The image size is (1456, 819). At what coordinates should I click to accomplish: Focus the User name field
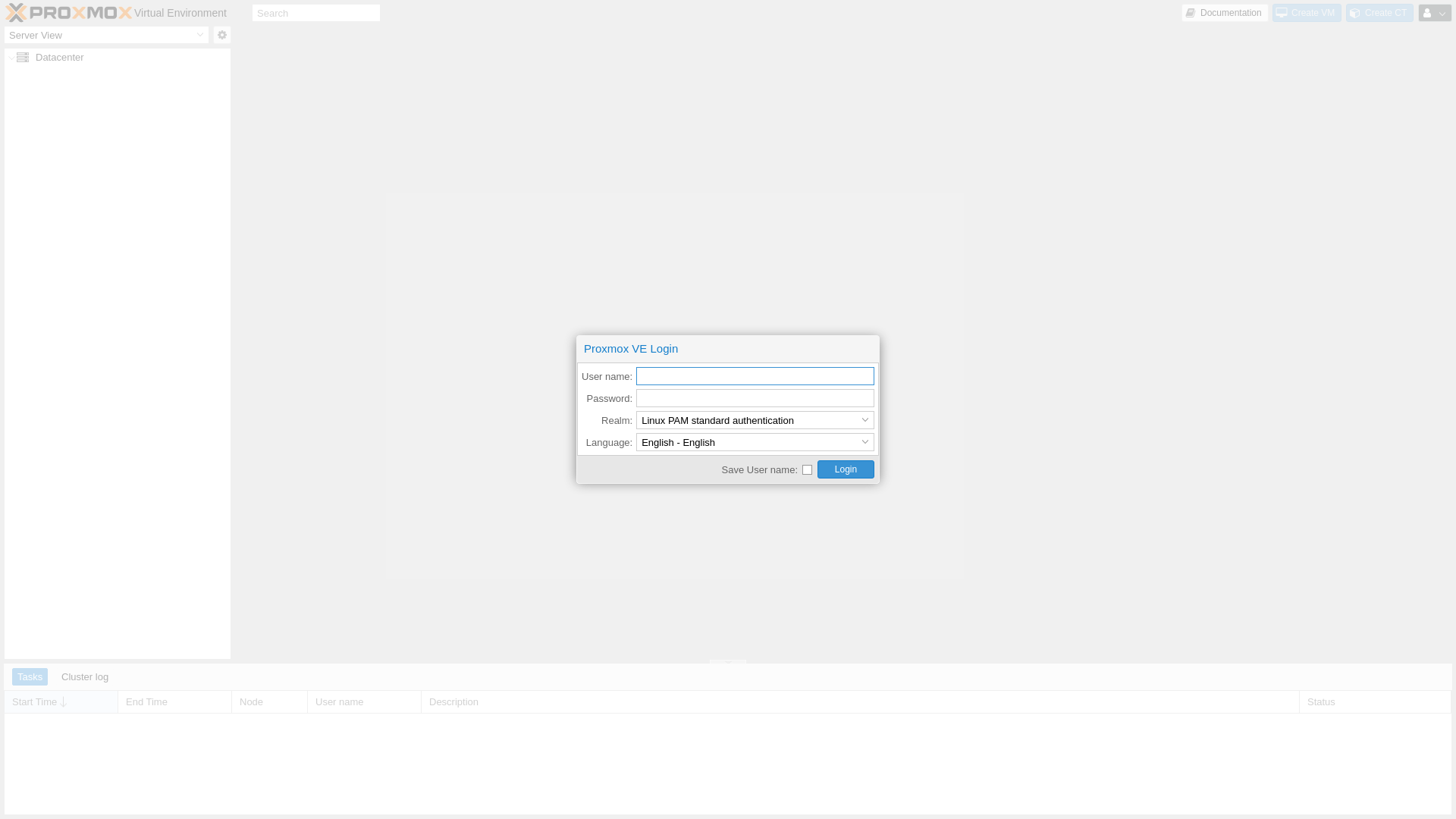(x=755, y=376)
